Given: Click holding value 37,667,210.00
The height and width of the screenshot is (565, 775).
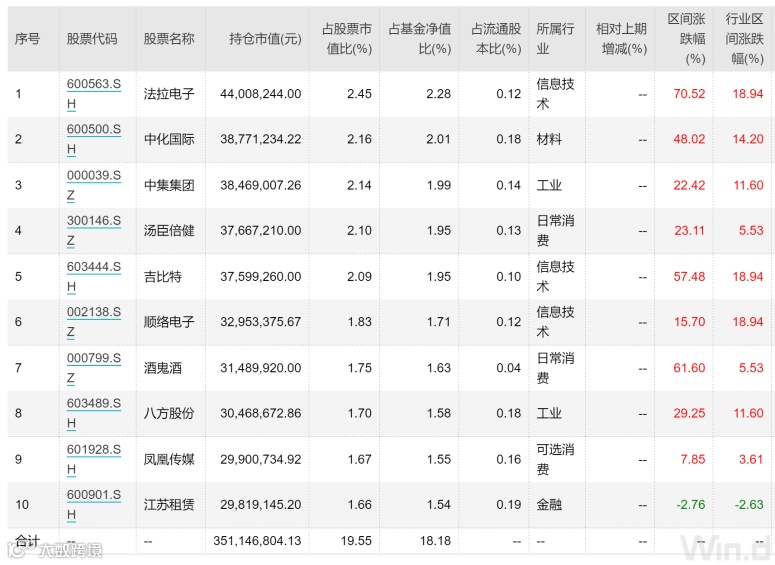Looking at the screenshot, I should point(260,231).
